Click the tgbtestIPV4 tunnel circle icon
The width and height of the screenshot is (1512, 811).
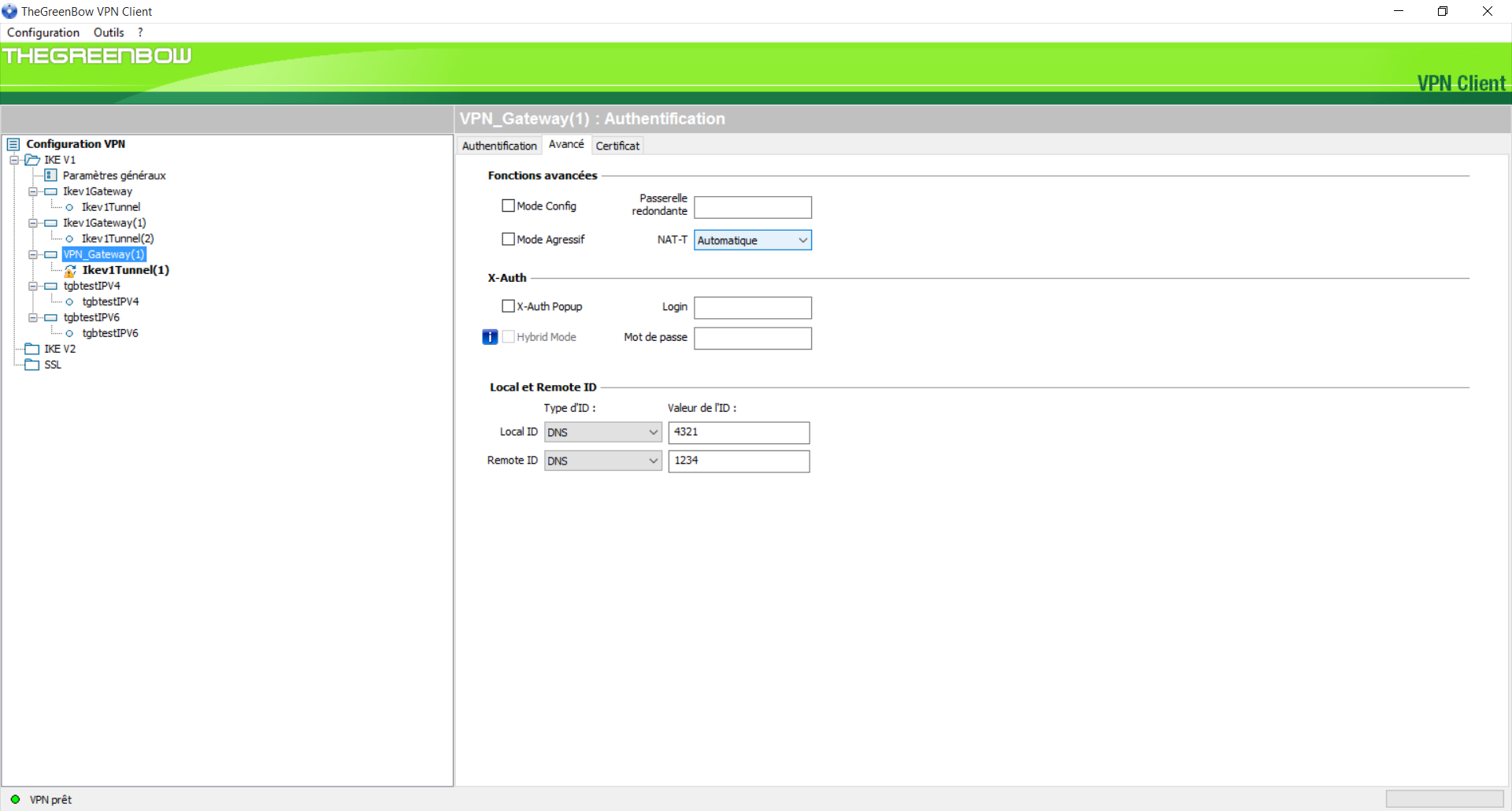pyautogui.click(x=69, y=302)
